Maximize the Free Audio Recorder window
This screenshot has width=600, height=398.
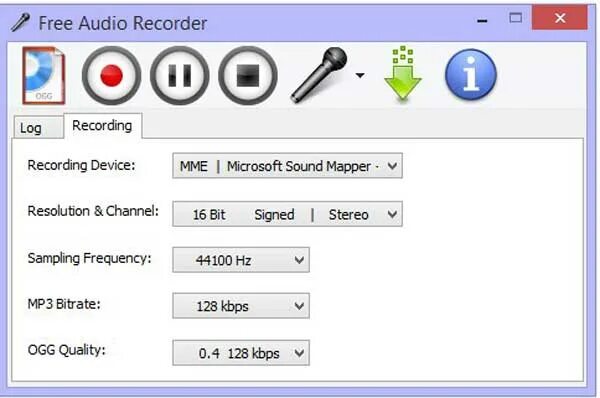(x=515, y=18)
